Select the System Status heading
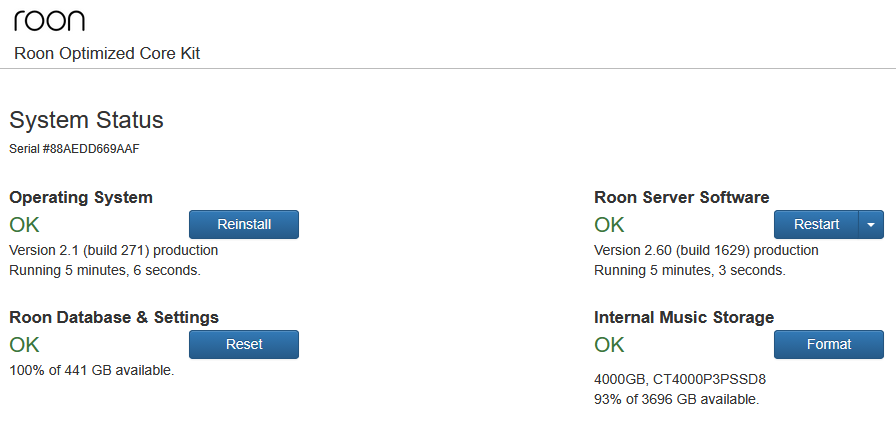Viewport: 896px width, 421px height. tap(86, 121)
